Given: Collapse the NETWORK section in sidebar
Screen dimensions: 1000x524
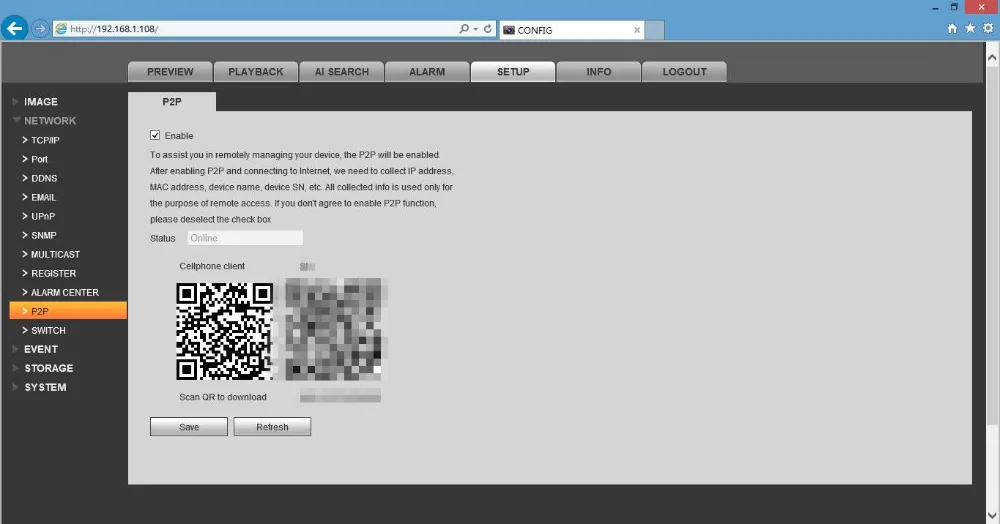Looking at the screenshot, I should coord(50,120).
